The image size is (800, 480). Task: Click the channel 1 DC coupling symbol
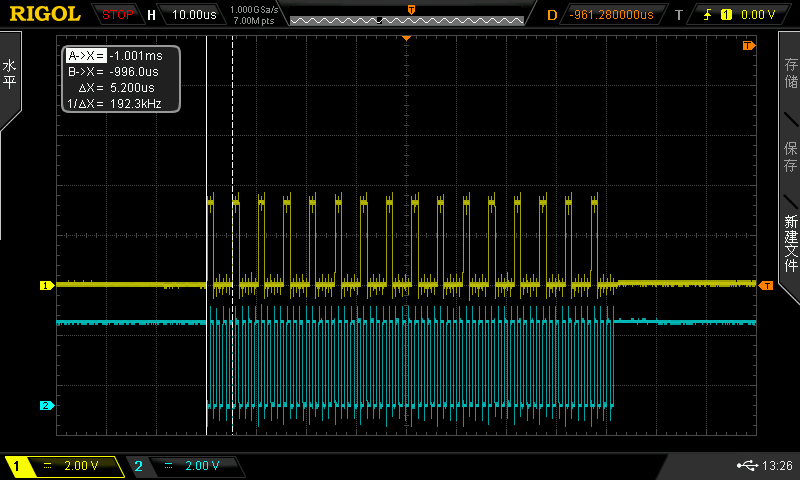[47, 466]
